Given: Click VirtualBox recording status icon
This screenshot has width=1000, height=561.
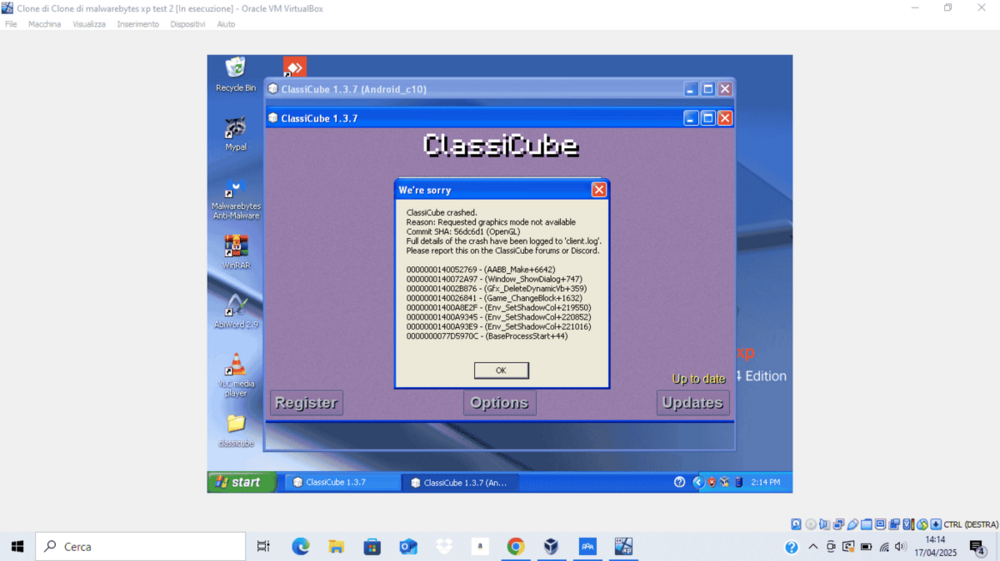Looking at the screenshot, I should [895, 525].
